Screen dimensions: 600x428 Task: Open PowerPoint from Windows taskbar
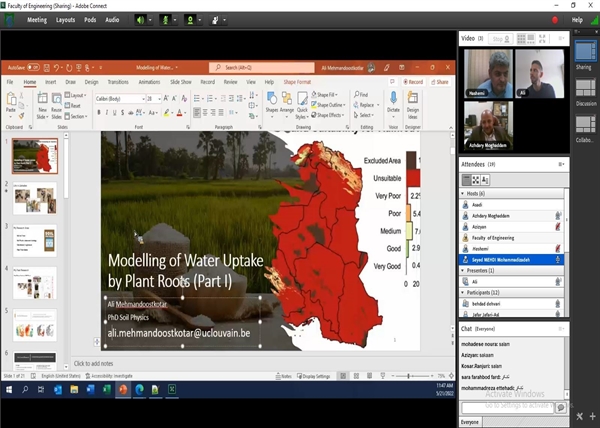click(x=122, y=389)
